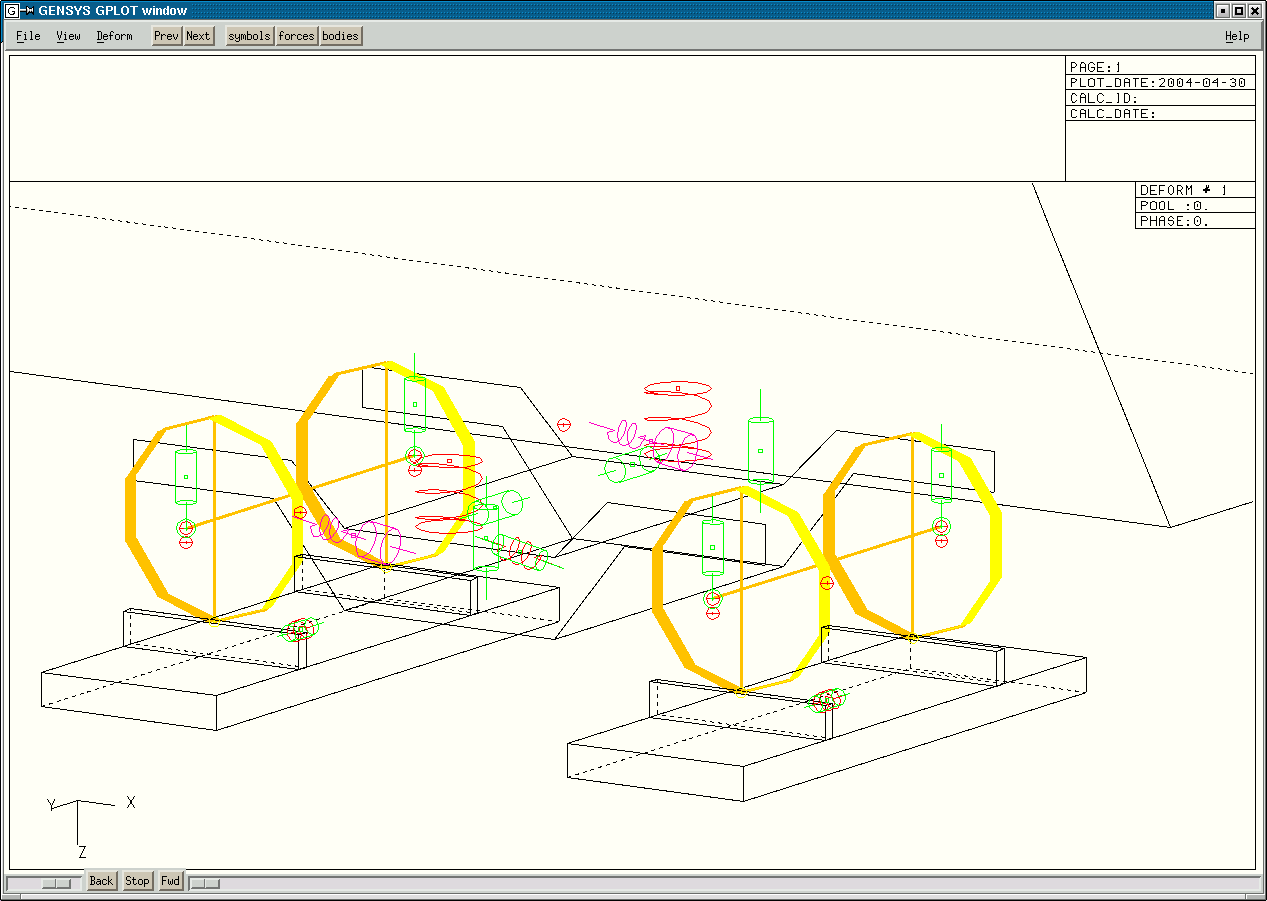Open the File menu

[26, 36]
